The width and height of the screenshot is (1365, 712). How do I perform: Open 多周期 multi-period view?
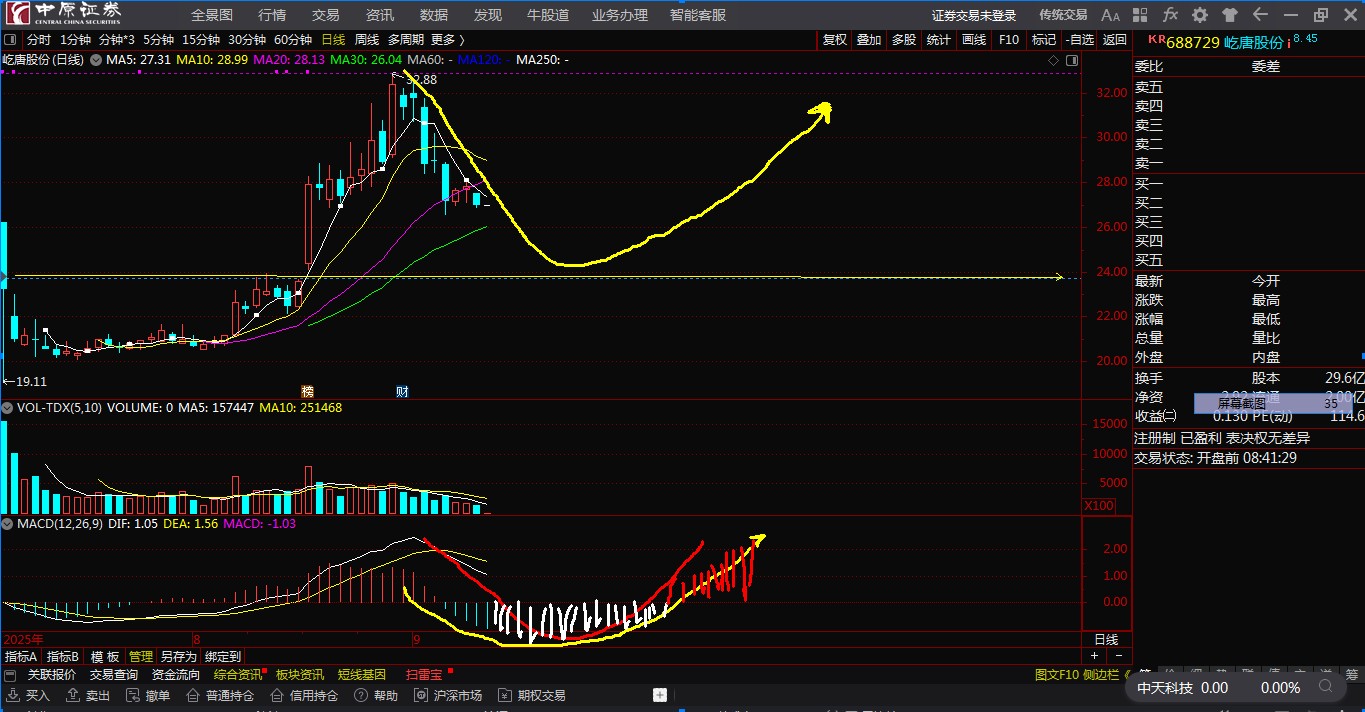(x=405, y=40)
